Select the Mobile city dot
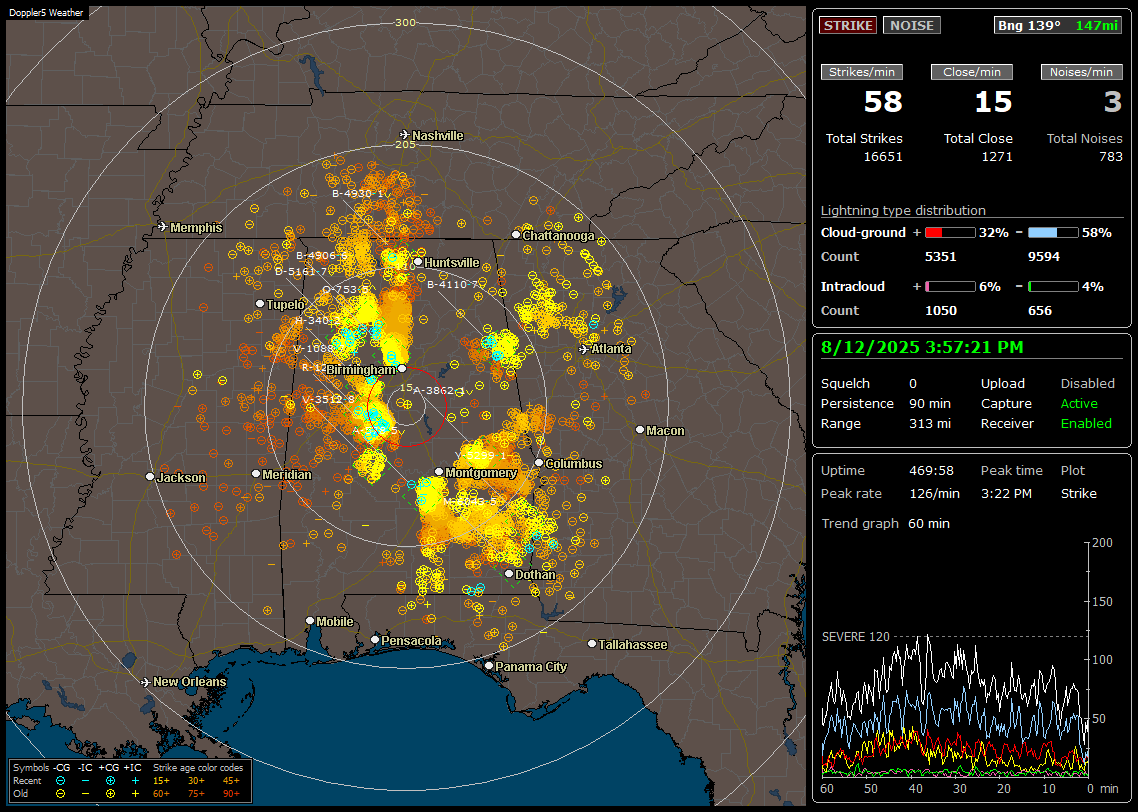Image resolution: width=1138 pixels, height=812 pixels. 310,620
